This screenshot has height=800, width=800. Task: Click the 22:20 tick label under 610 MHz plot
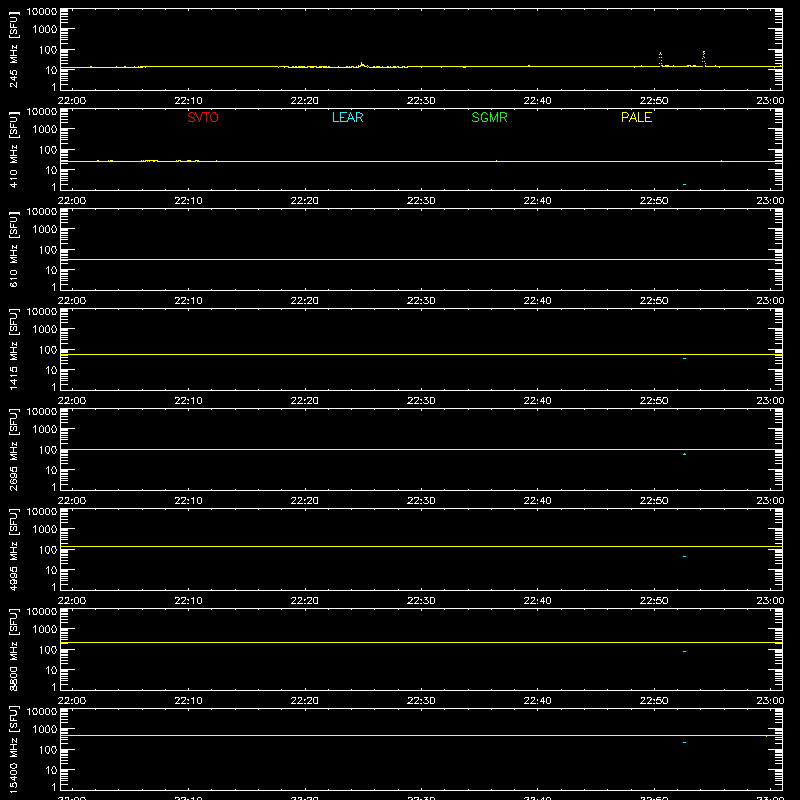tap(305, 301)
